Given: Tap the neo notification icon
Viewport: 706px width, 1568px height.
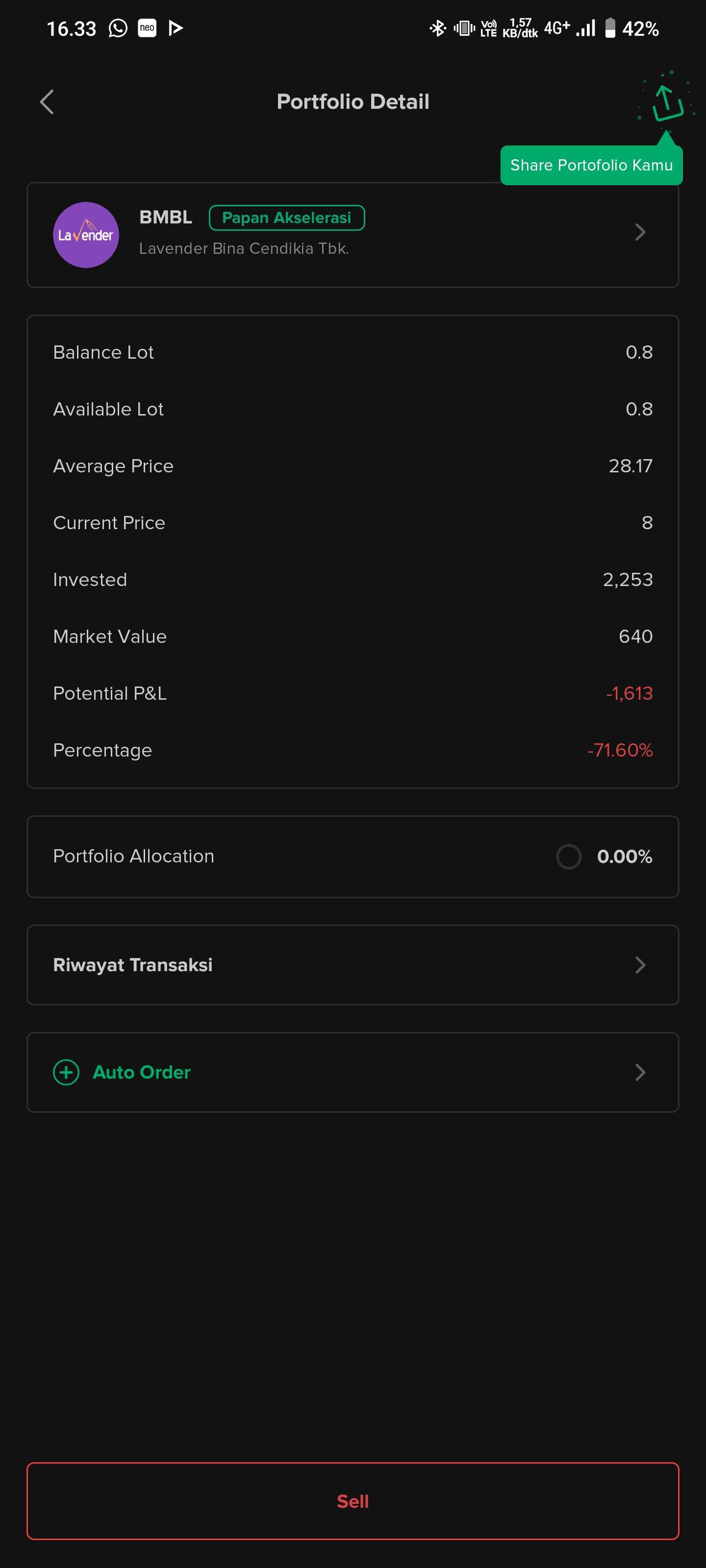Looking at the screenshot, I should tap(147, 28).
